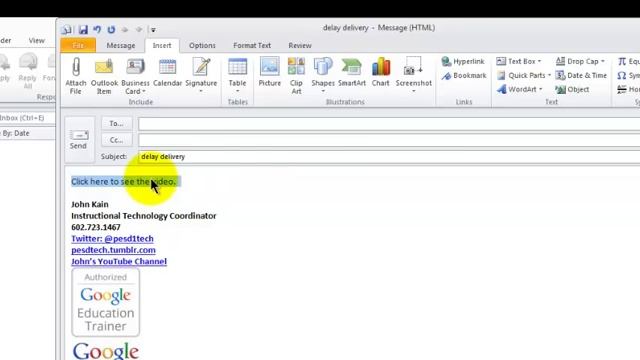Insert a Picture
640x360 pixels.
(x=270, y=73)
